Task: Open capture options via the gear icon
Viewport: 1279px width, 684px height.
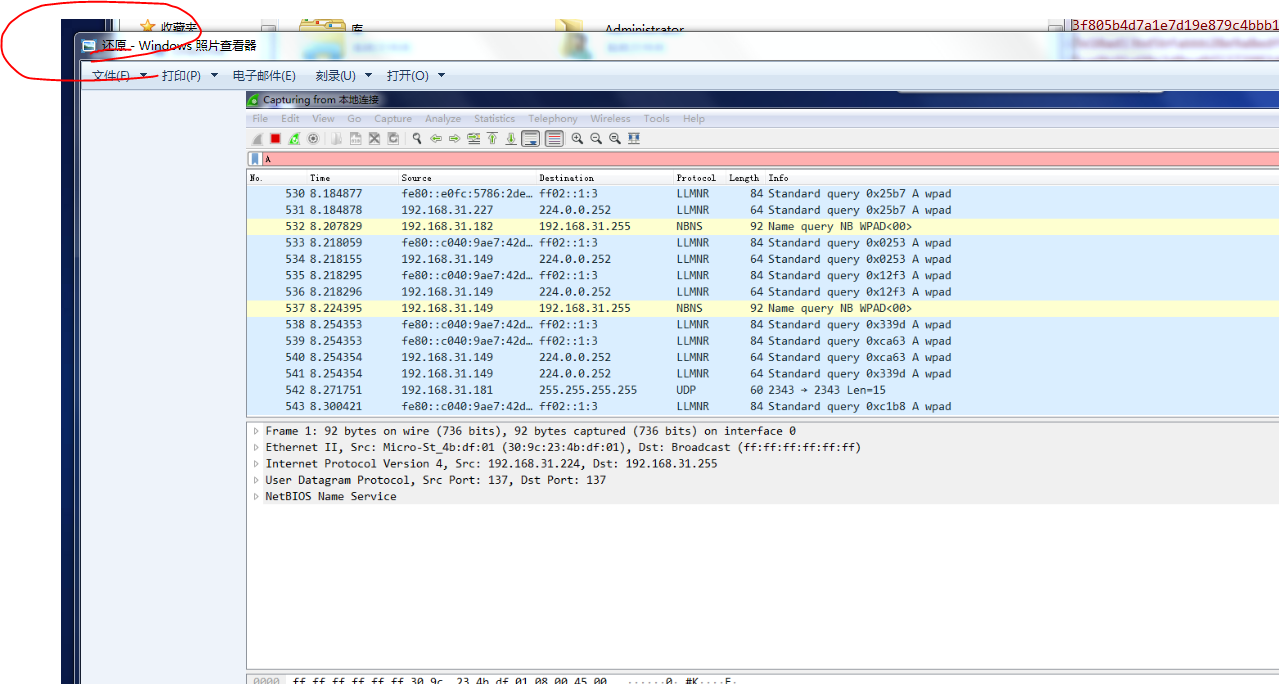Action: [x=313, y=139]
